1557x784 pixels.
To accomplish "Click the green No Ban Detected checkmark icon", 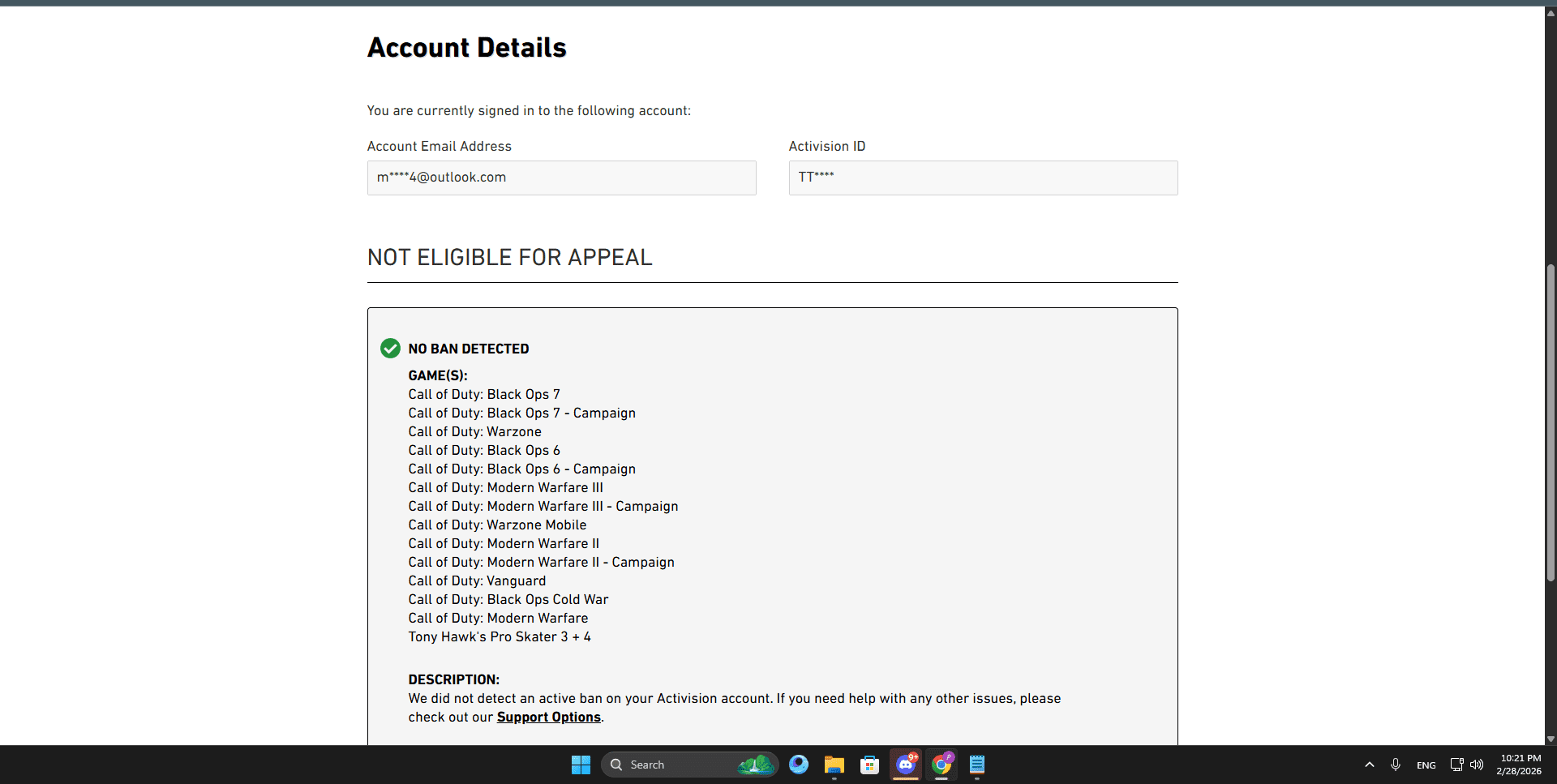I will (390, 349).
